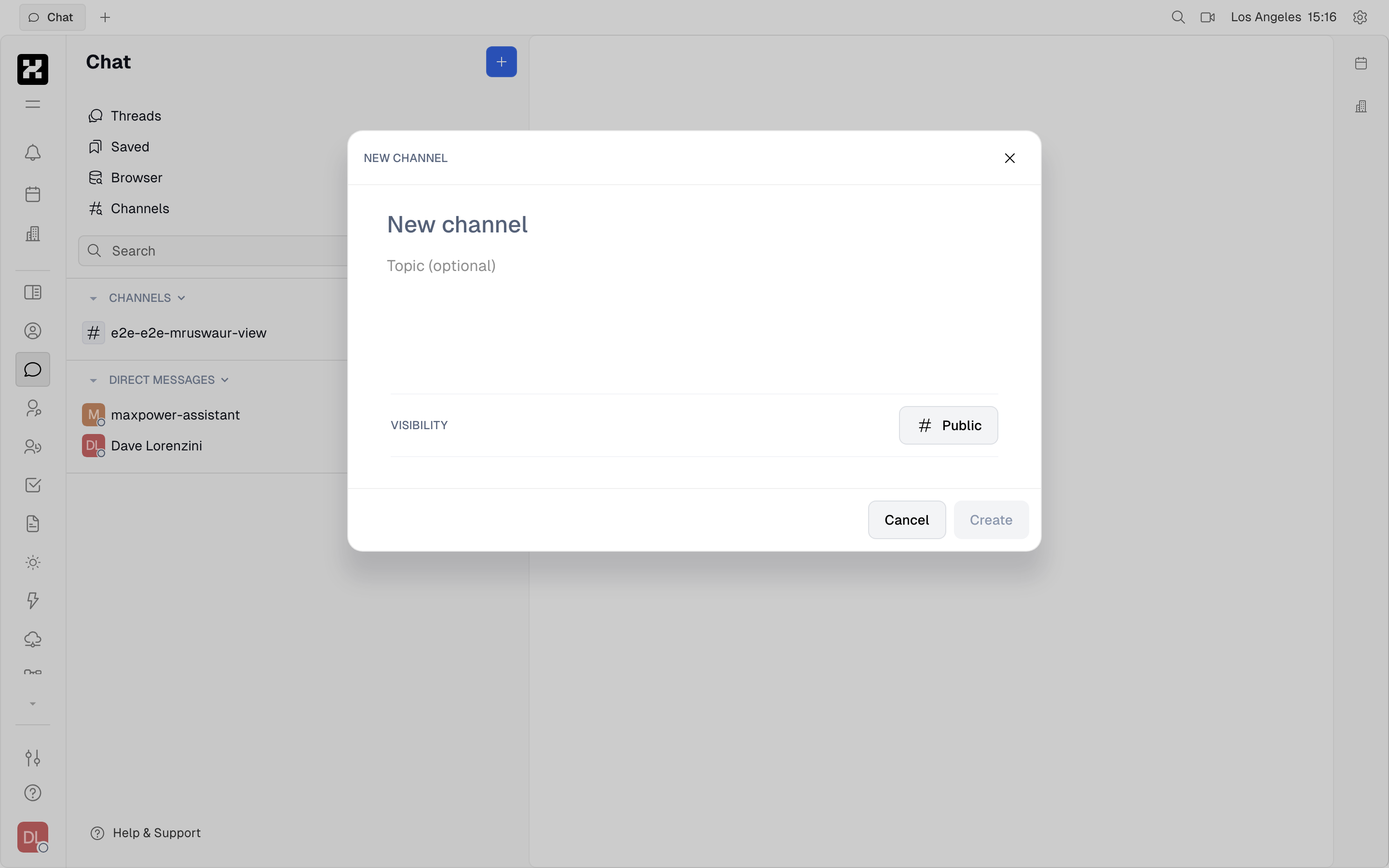The height and width of the screenshot is (868, 1389).
Task: Open the calendar icon in left sidebar
Action: [33, 194]
